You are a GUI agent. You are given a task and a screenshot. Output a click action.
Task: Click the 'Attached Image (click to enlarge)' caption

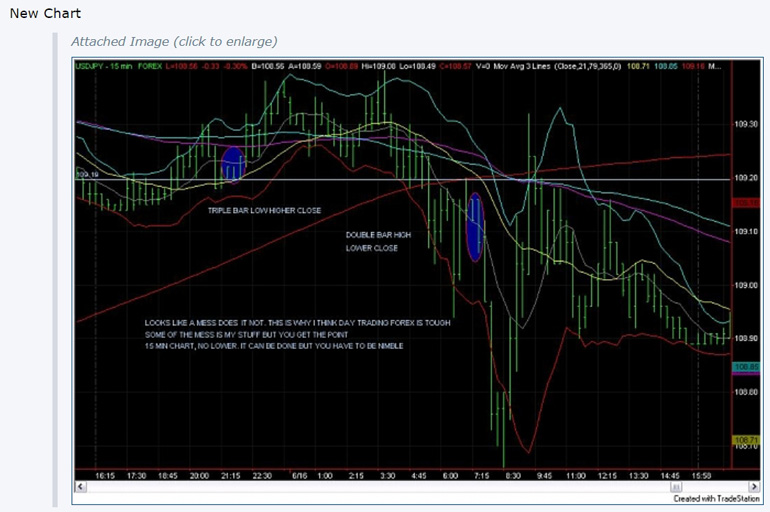(174, 42)
